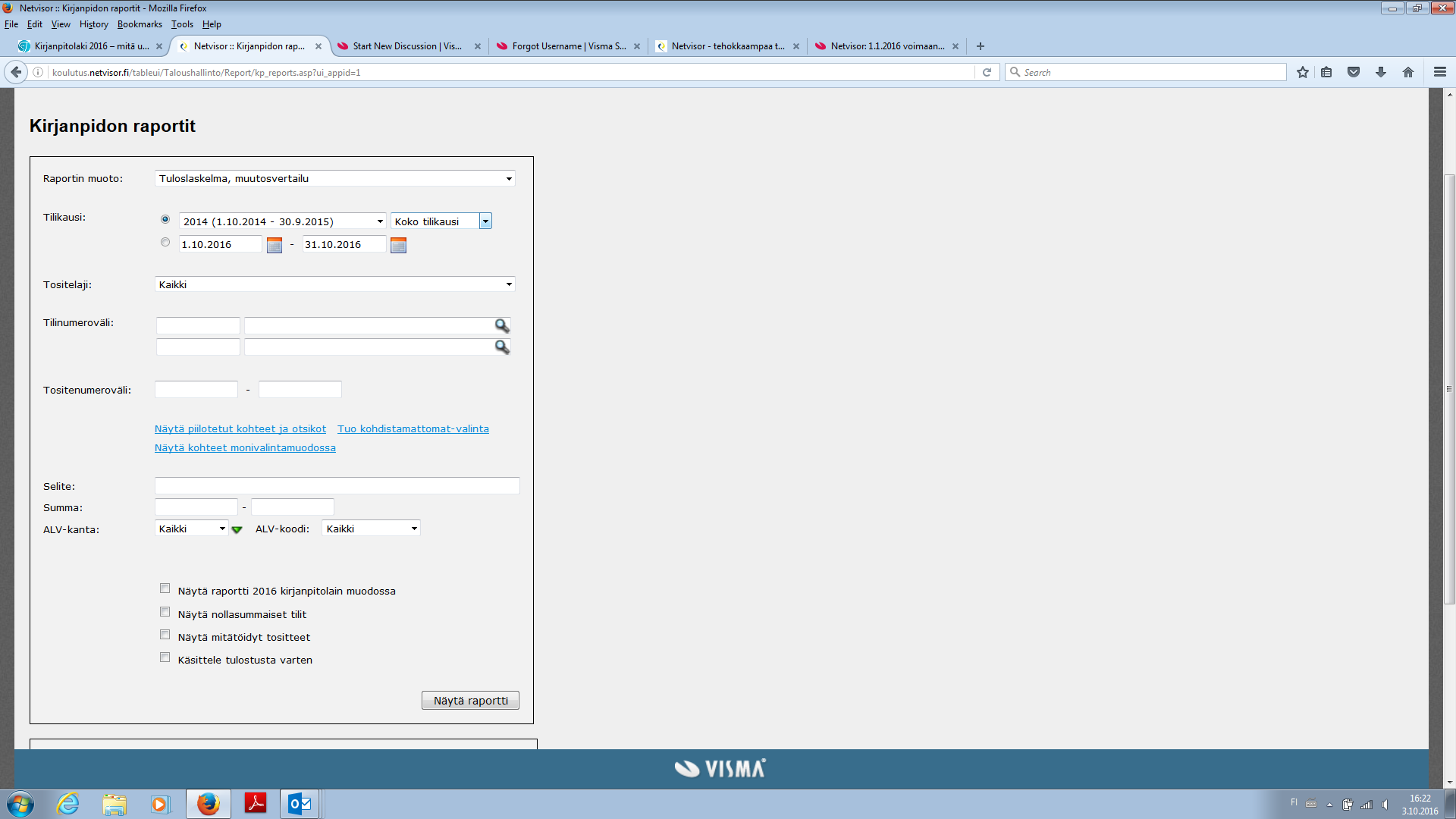
Task: Open start date calendar picker icon
Action: point(275,245)
